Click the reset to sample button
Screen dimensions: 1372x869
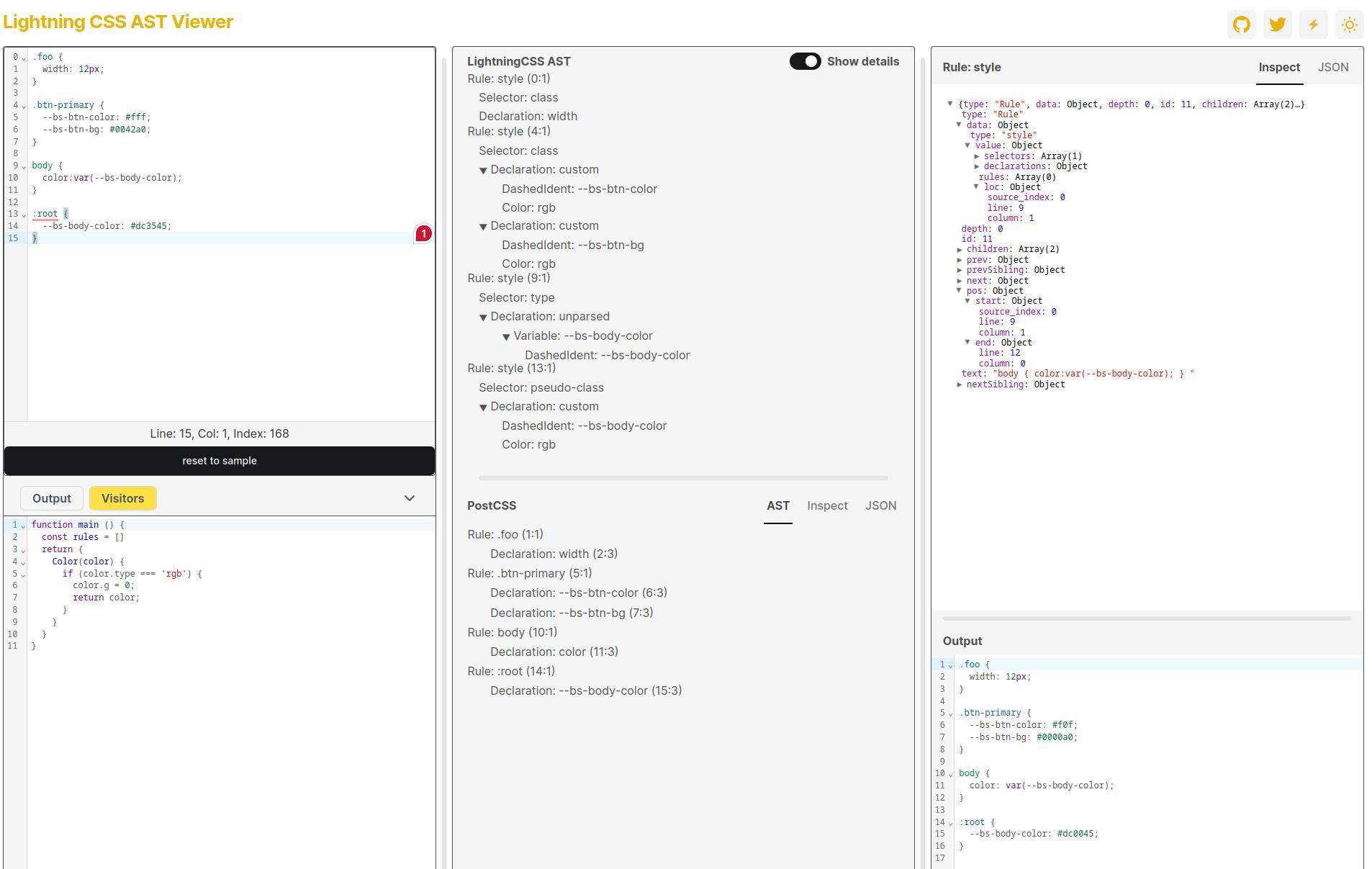220,461
